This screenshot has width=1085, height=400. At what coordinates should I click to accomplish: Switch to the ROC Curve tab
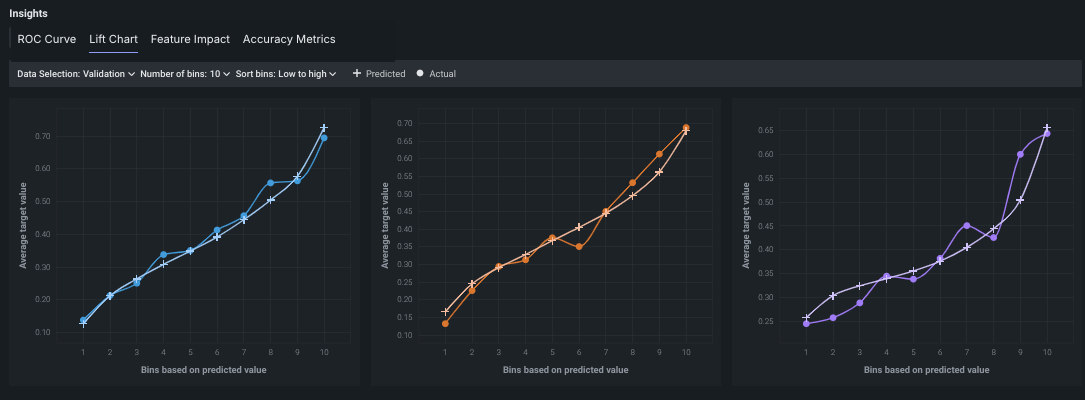[47, 39]
